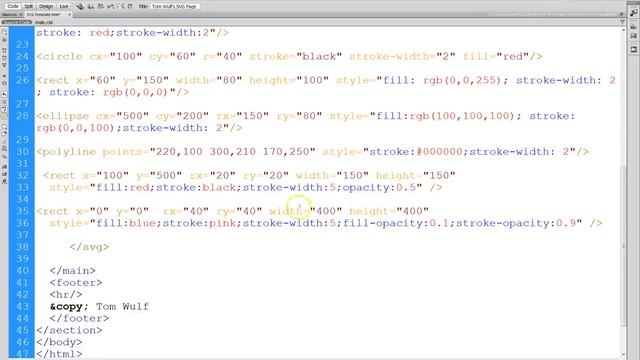Open the third icon in right panel dock
Screen dimensions: 640x360
pos(633,36)
